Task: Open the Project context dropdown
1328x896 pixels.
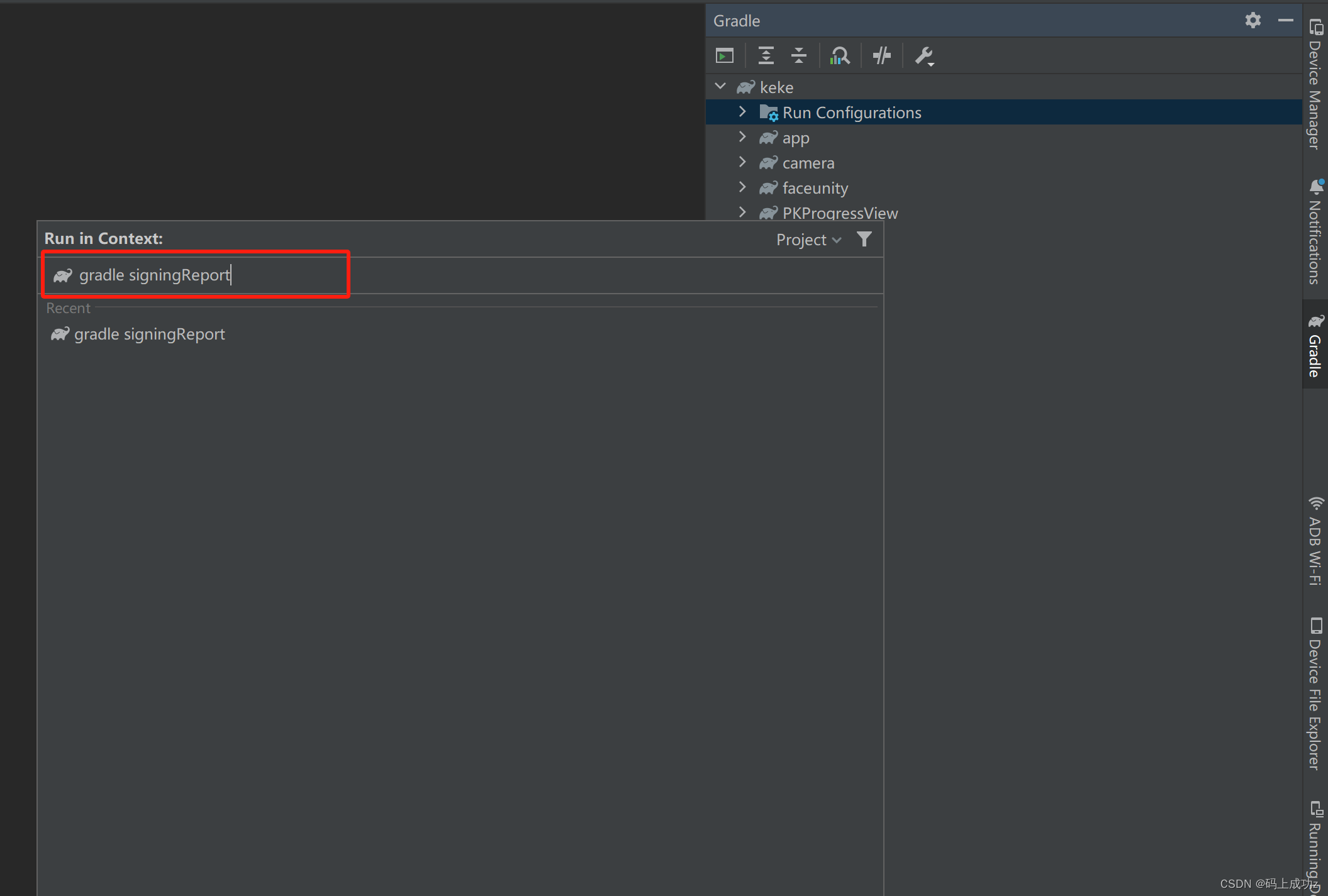Action: tap(808, 240)
